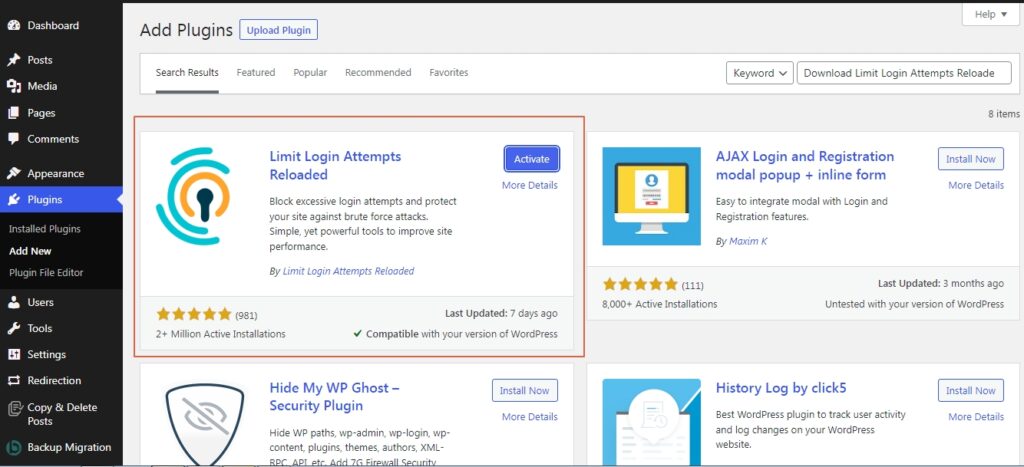Switch to the Recommended tab
Viewport: 1024px width, 467px height.
(x=378, y=72)
